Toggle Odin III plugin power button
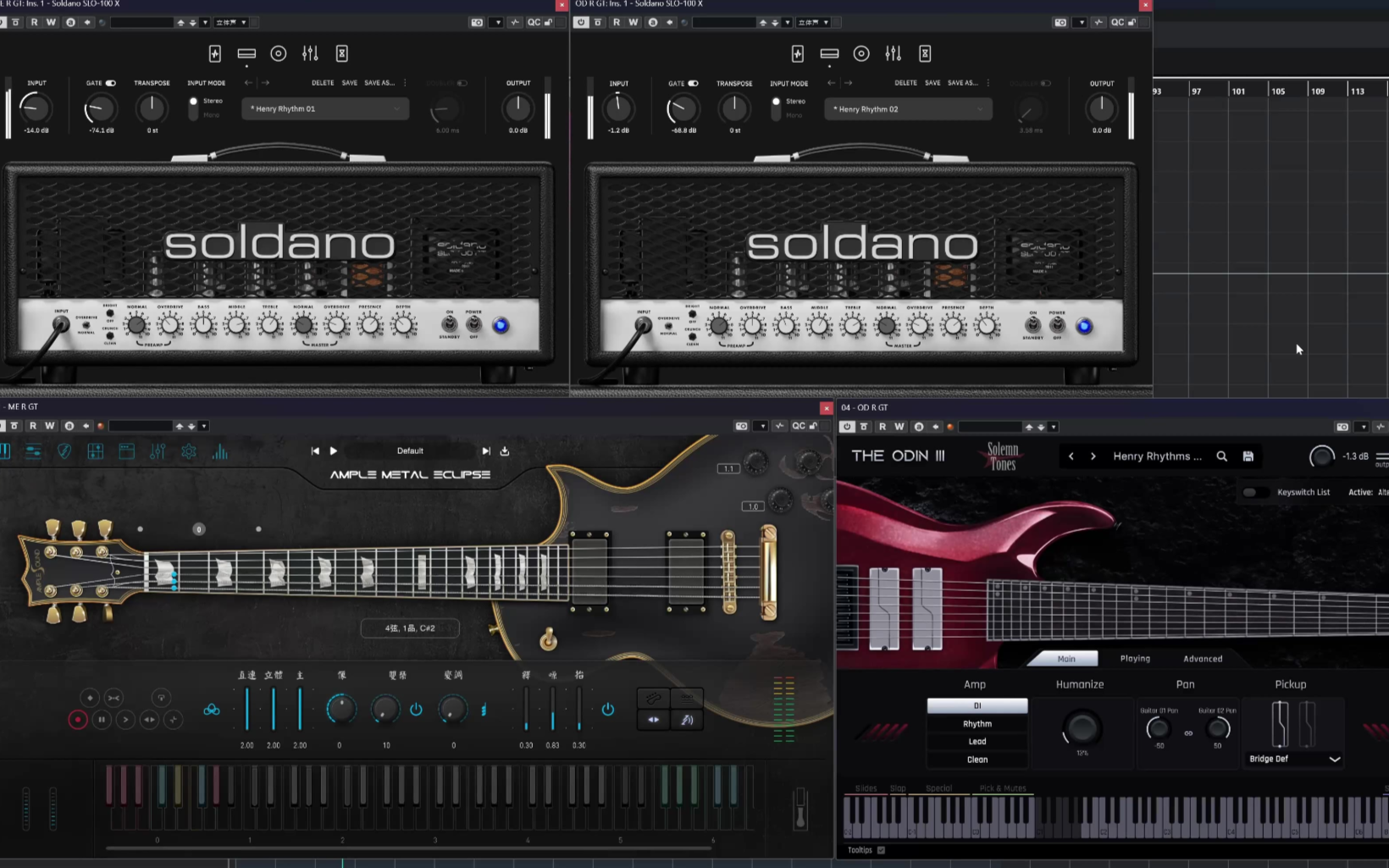 coord(846,427)
